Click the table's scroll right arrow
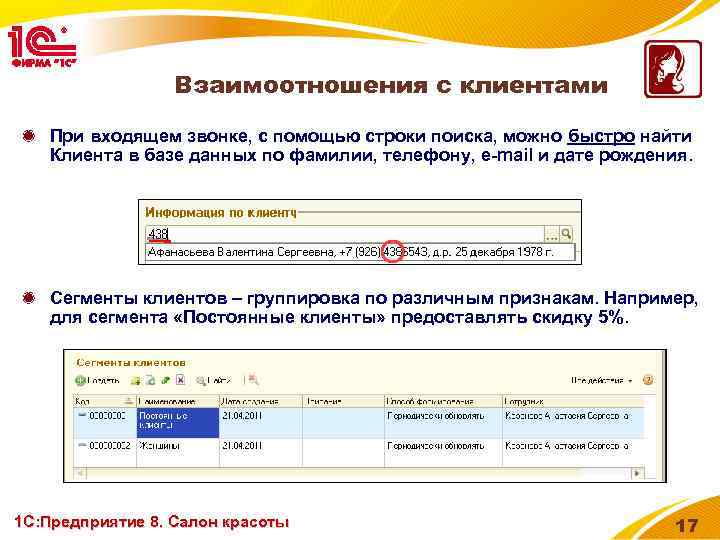This screenshot has width=720, height=540. (x=637, y=472)
